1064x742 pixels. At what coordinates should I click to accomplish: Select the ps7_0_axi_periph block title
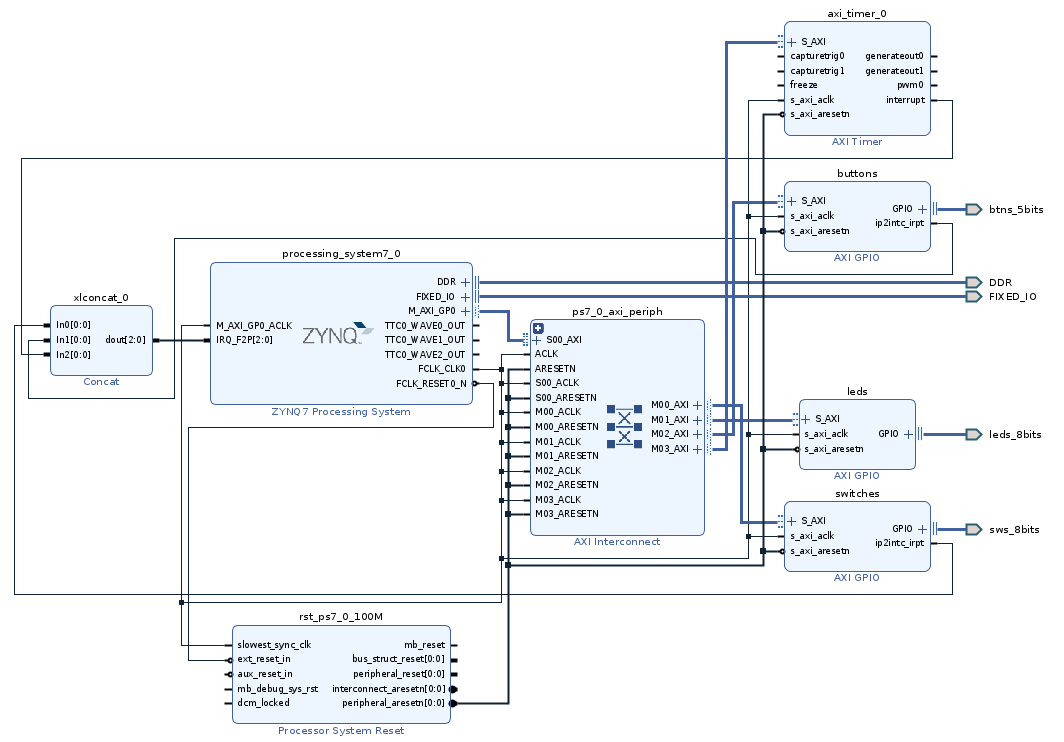tap(618, 311)
